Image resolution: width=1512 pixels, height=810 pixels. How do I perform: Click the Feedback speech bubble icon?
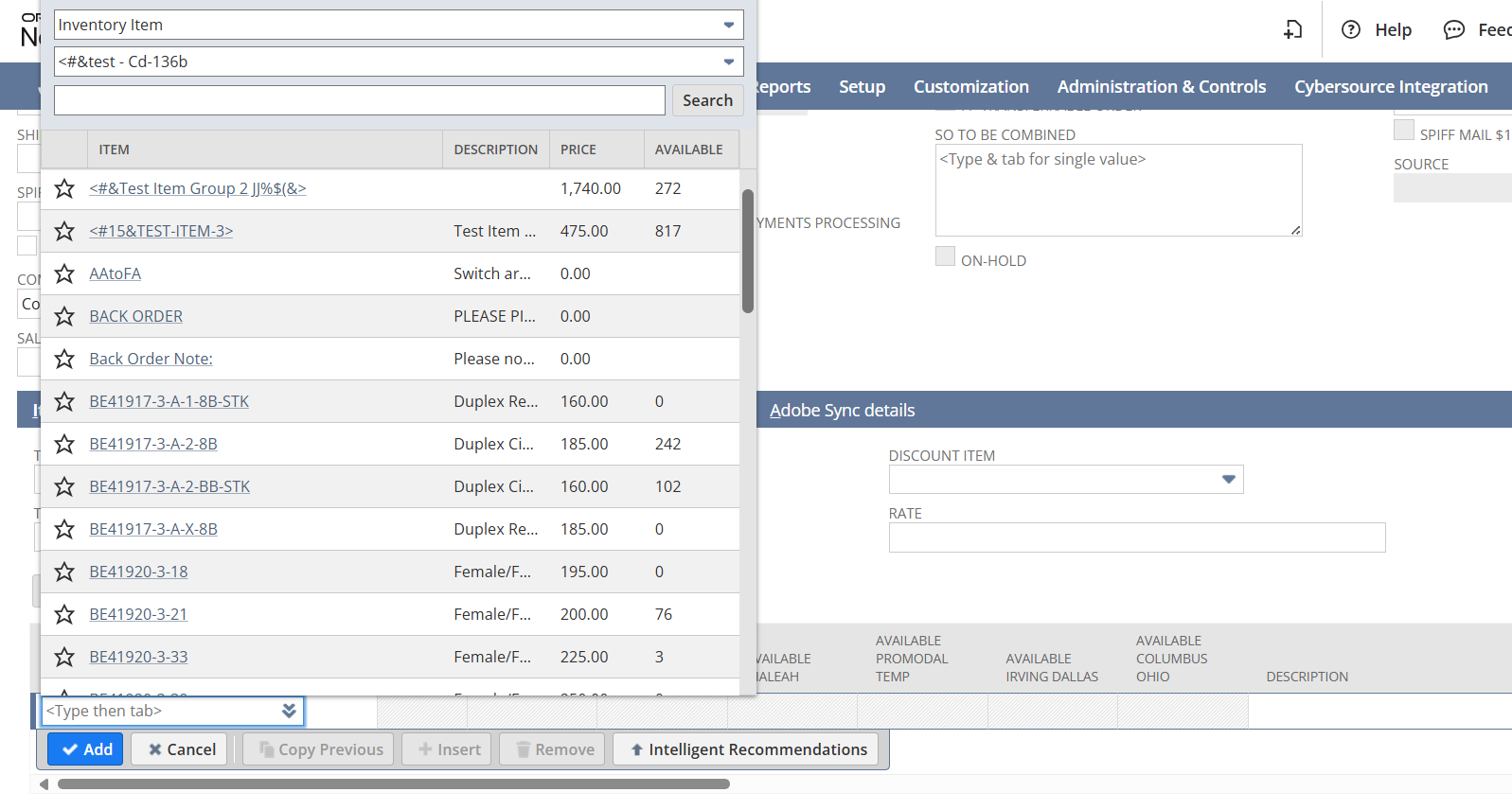pos(1453,30)
